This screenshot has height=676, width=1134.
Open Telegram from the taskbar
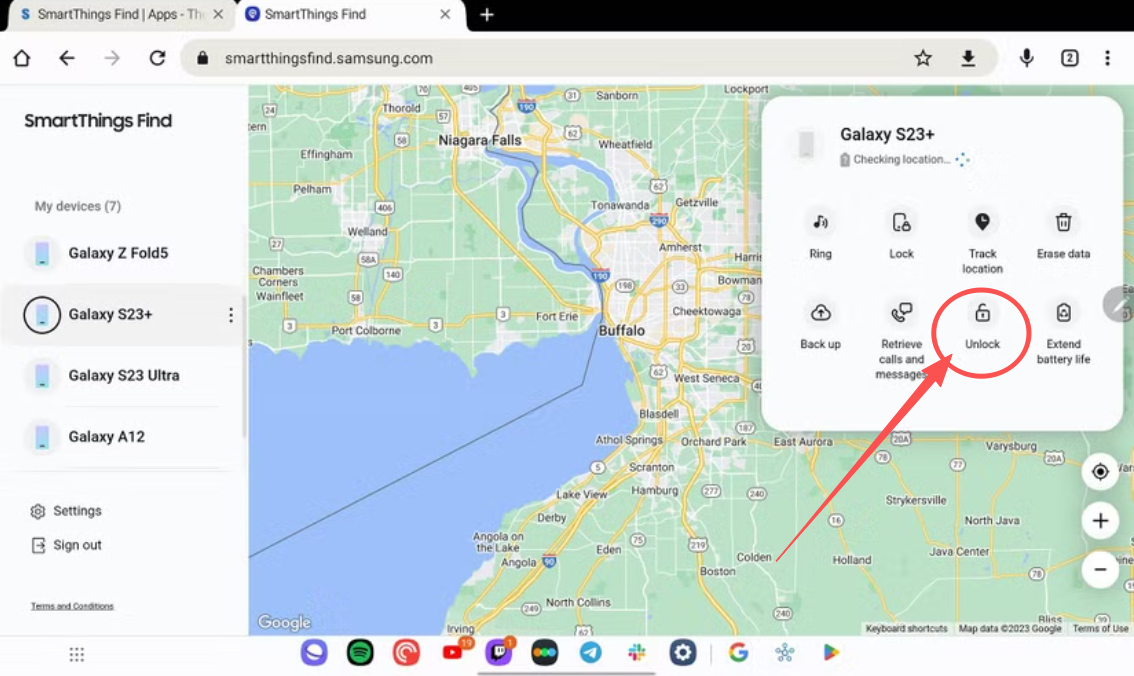(591, 653)
